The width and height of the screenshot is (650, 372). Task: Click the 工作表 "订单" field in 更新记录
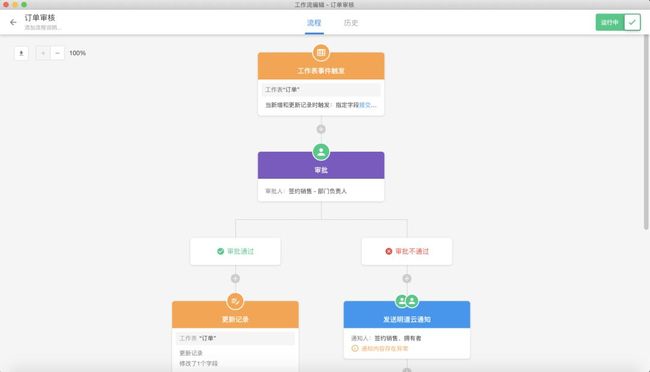point(235,338)
